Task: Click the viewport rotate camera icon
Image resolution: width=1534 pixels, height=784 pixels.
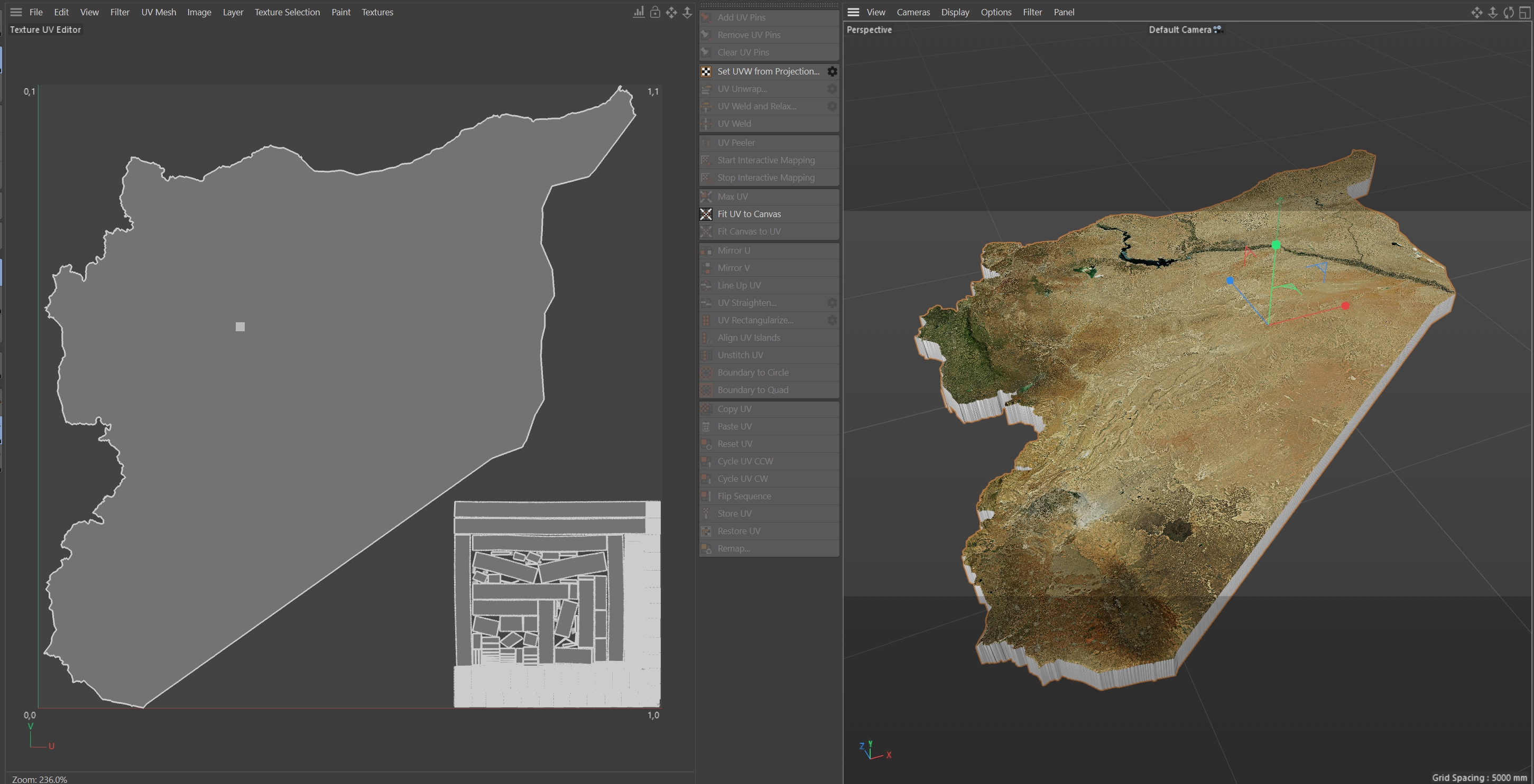Action: [x=1508, y=13]
